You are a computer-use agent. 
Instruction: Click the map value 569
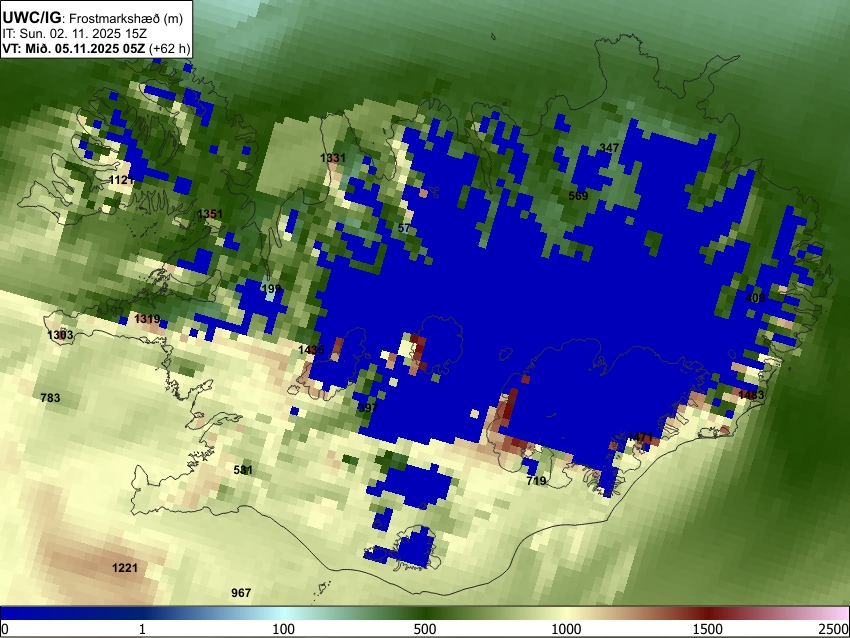coord(578,196)
